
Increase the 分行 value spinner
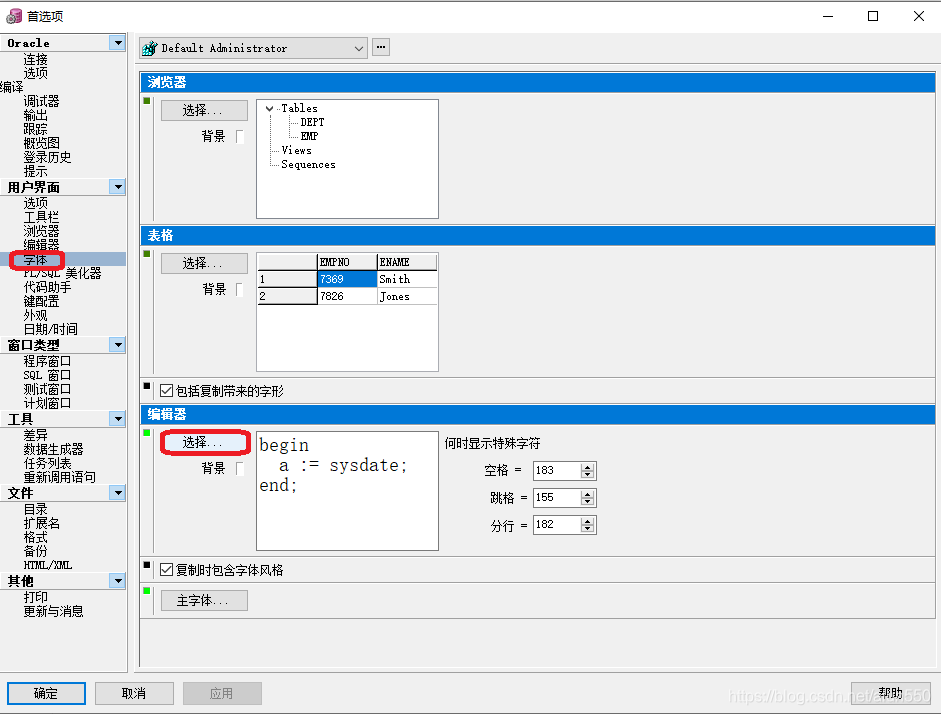pyautogui.click(x=588, y=521)
